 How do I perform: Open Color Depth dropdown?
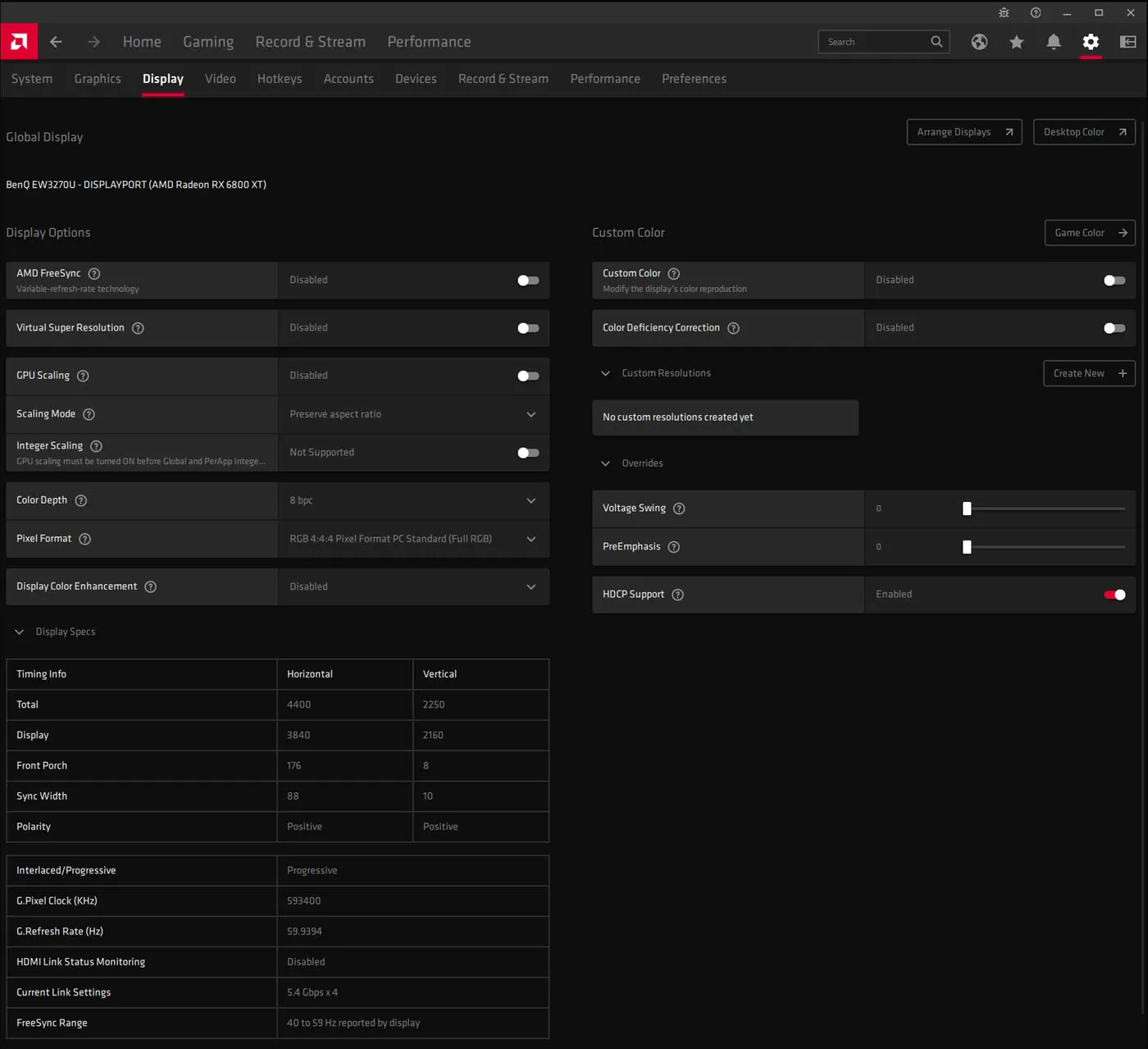tap(413, 500)
